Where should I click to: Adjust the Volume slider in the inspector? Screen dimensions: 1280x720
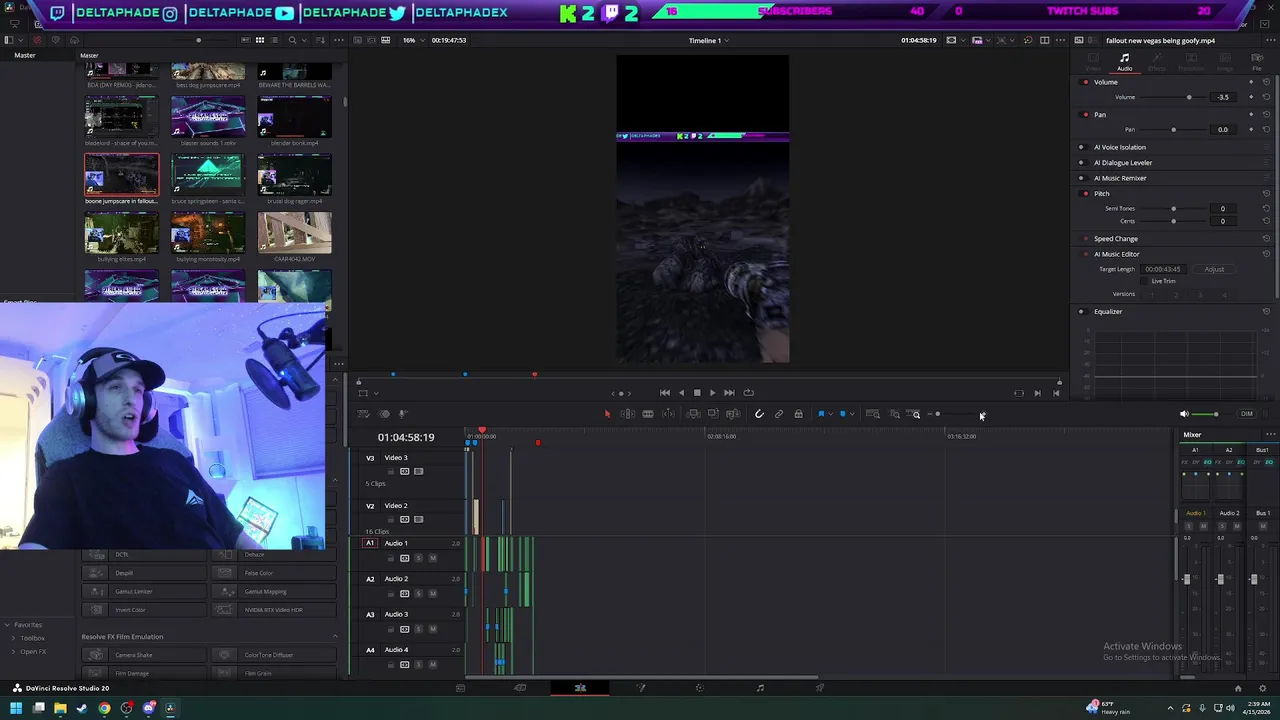1189,97
